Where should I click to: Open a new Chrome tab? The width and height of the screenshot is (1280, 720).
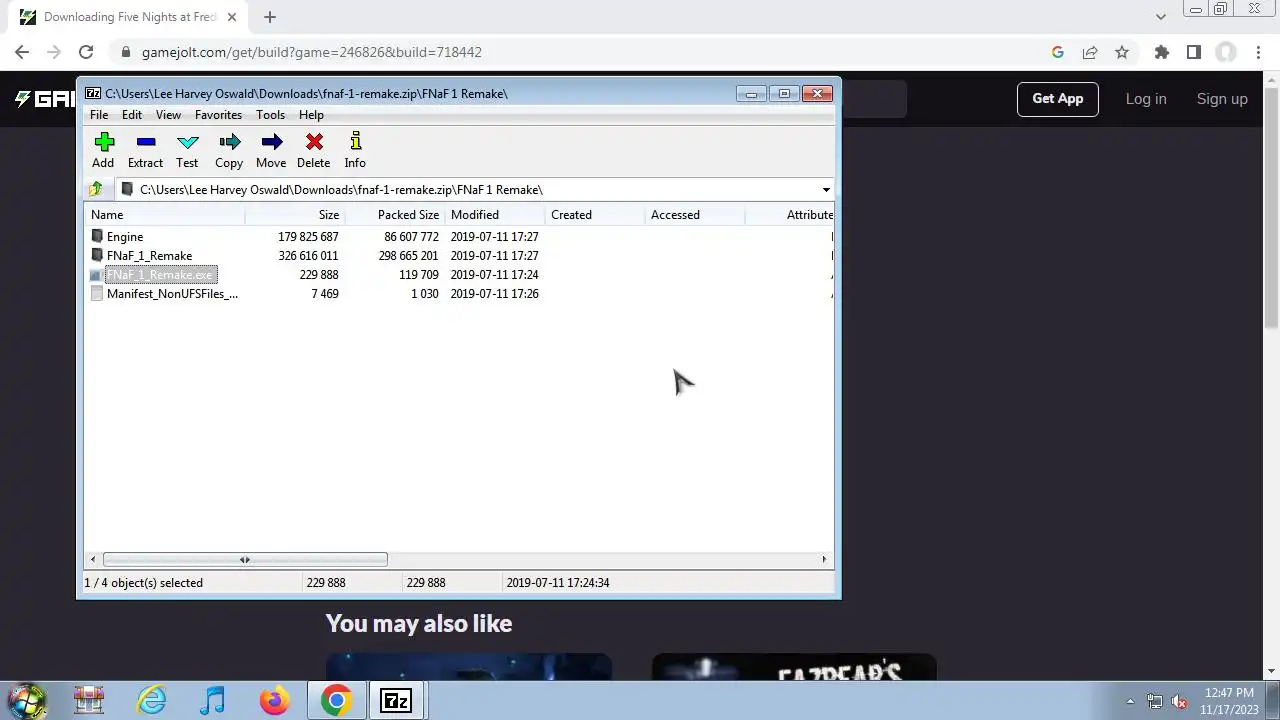270,17
